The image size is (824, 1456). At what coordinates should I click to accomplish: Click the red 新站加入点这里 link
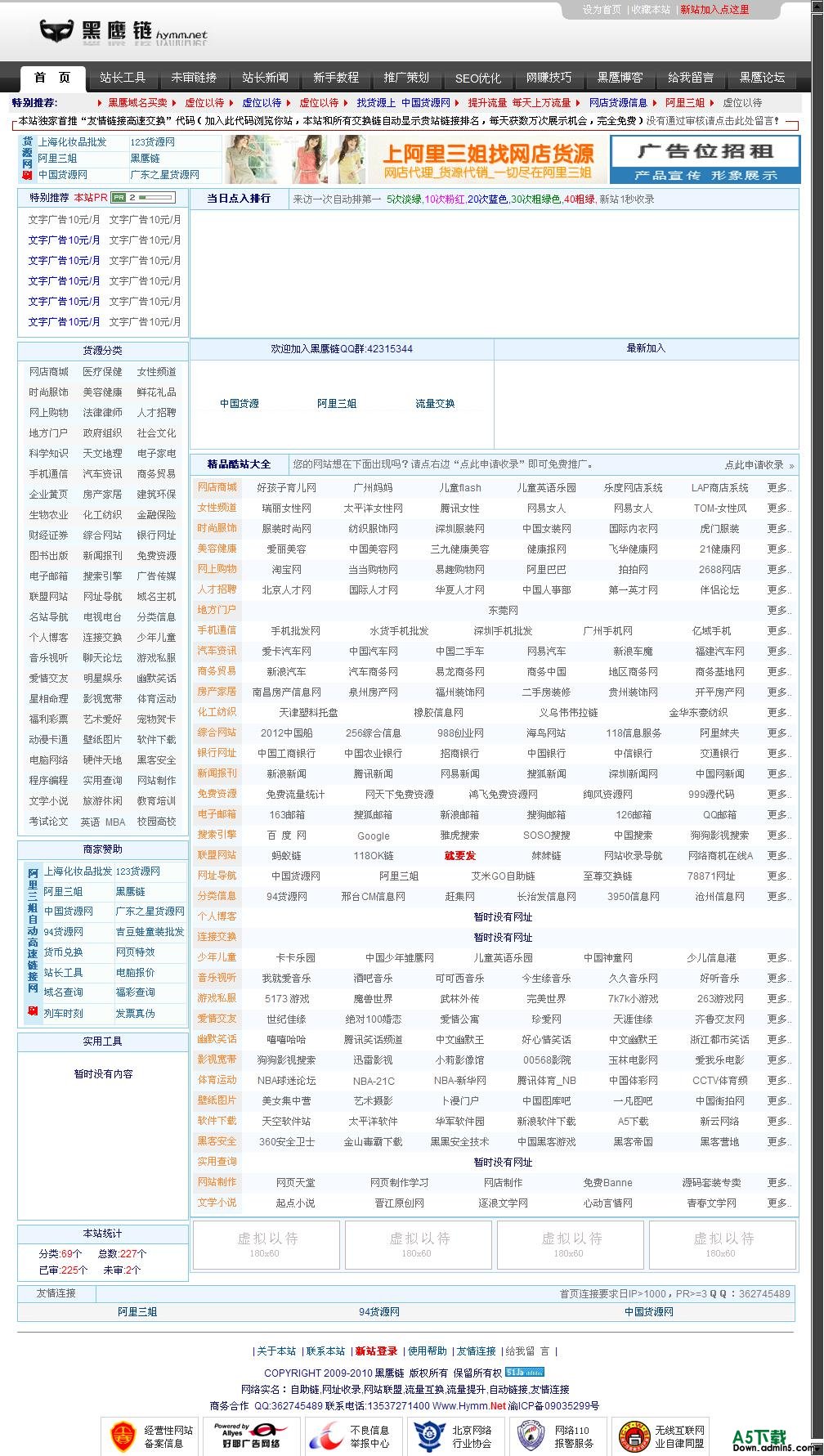coord(714,10)
